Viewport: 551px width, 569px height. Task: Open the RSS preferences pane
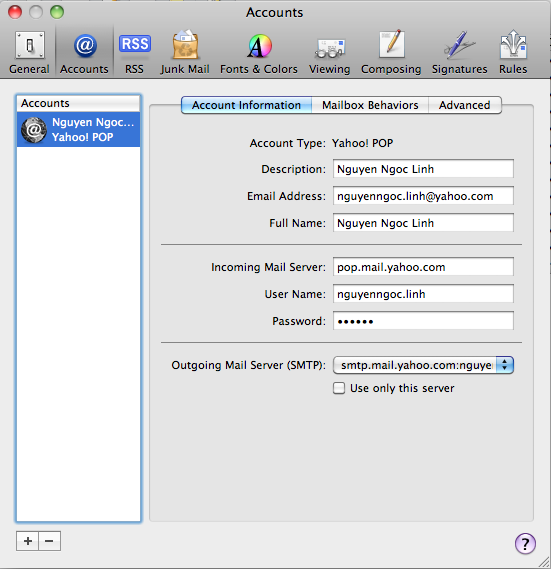point(135,53)
